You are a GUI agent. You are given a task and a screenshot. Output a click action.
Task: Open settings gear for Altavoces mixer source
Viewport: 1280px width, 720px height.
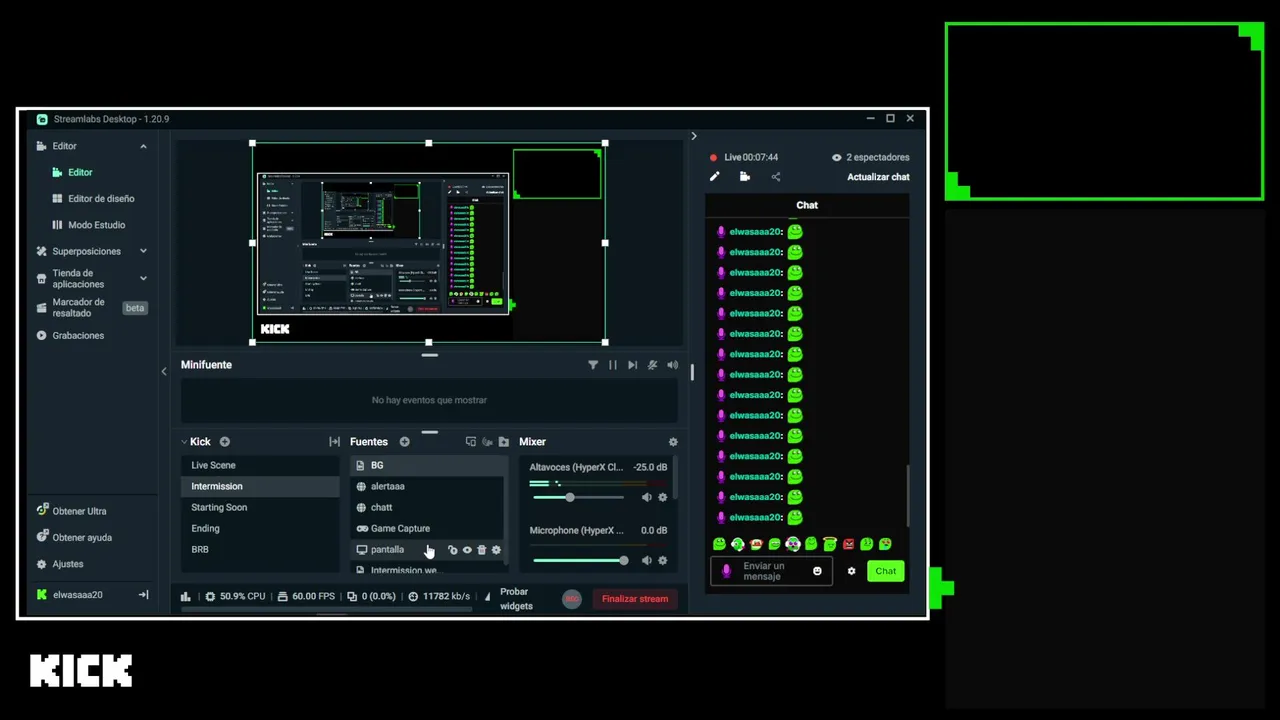coord(662,497)
